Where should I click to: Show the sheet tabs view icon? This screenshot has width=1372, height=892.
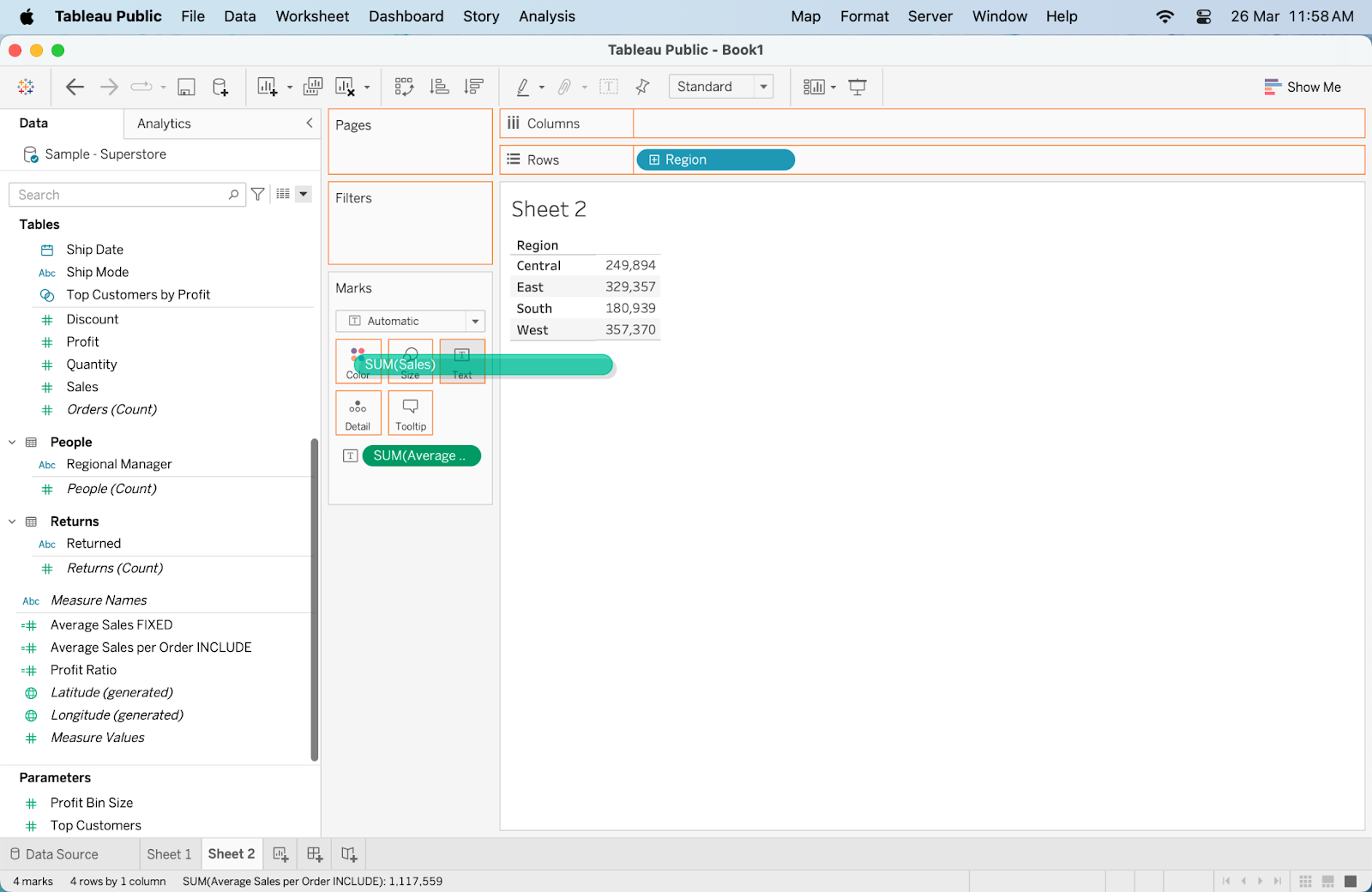click(x=1351, y=882)
